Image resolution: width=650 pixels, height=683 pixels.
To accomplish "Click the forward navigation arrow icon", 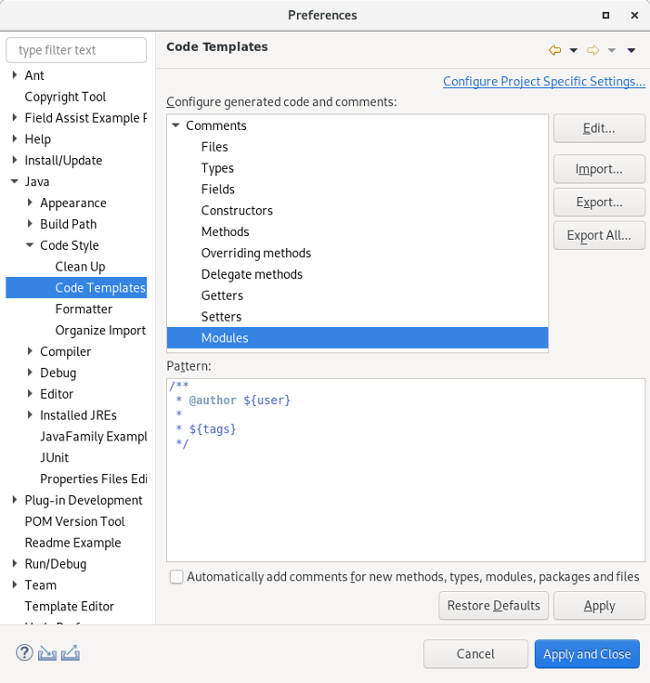I will [x=593, y=50].
